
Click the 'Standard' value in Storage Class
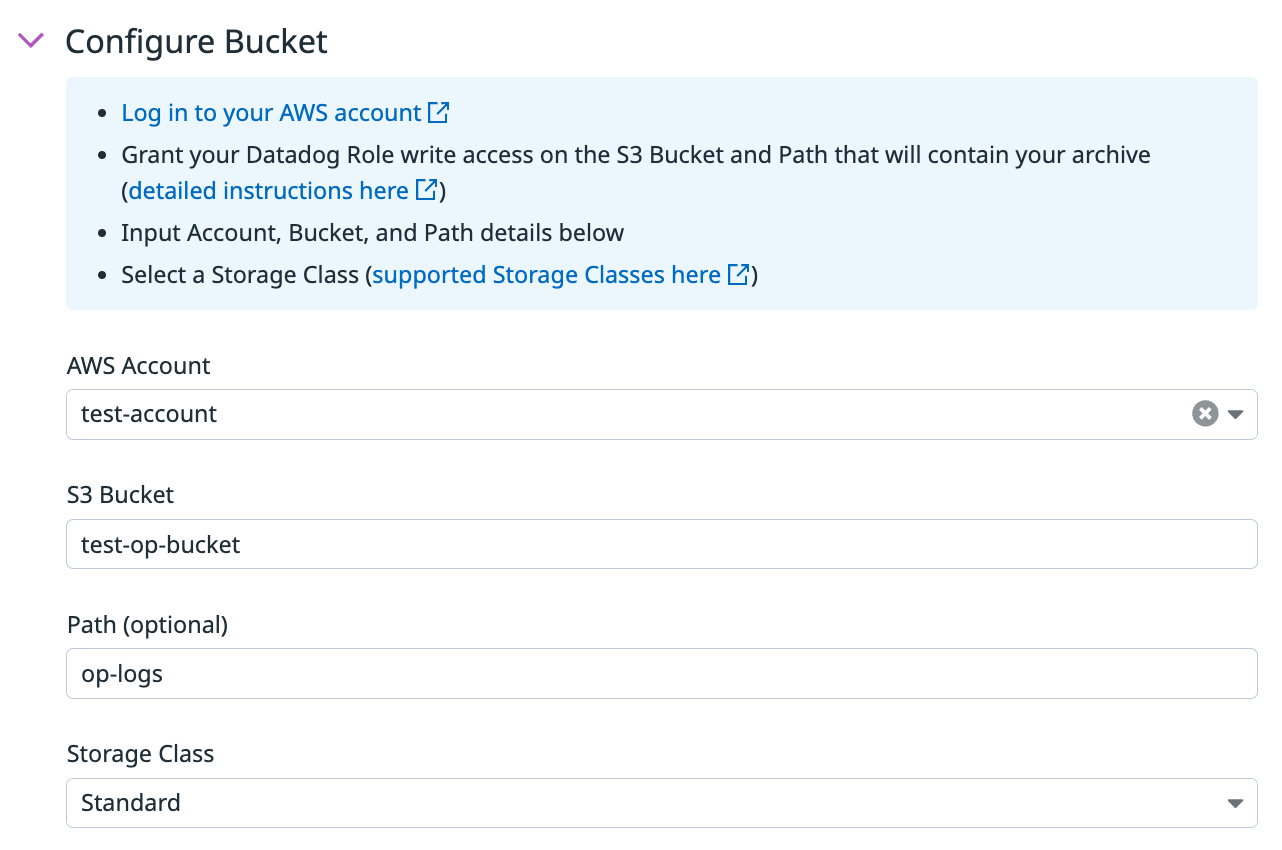click(x=131, y=803)
